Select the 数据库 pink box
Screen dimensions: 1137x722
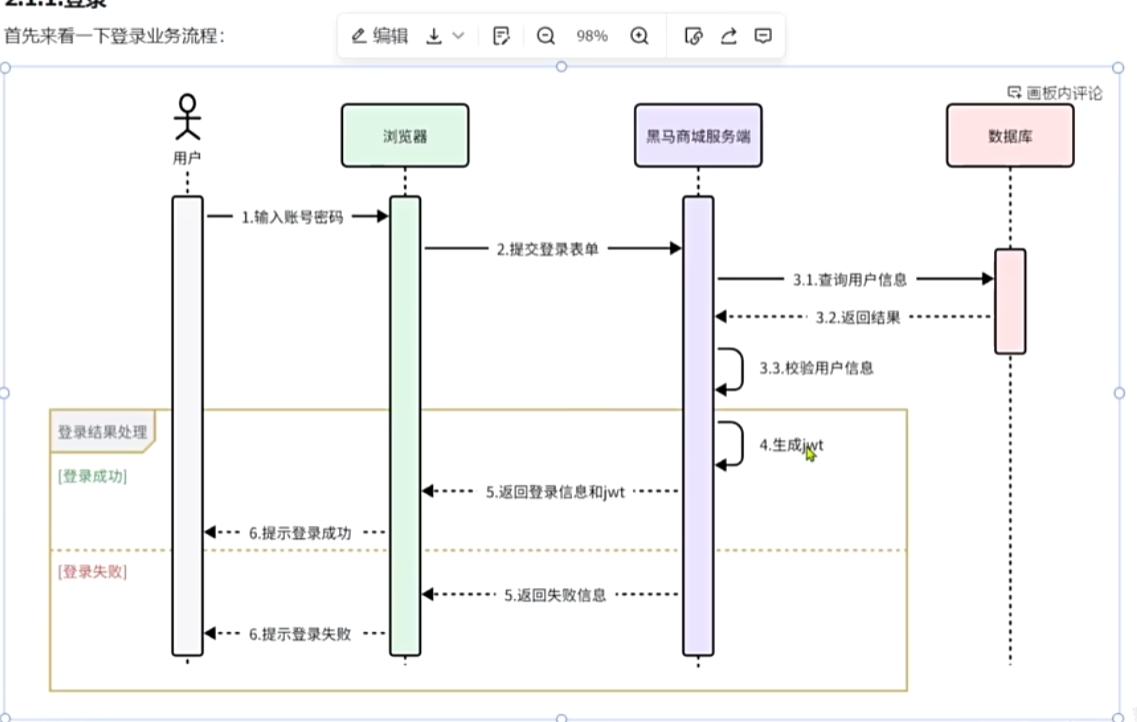pyautogui.click(x=1010, y=136)
